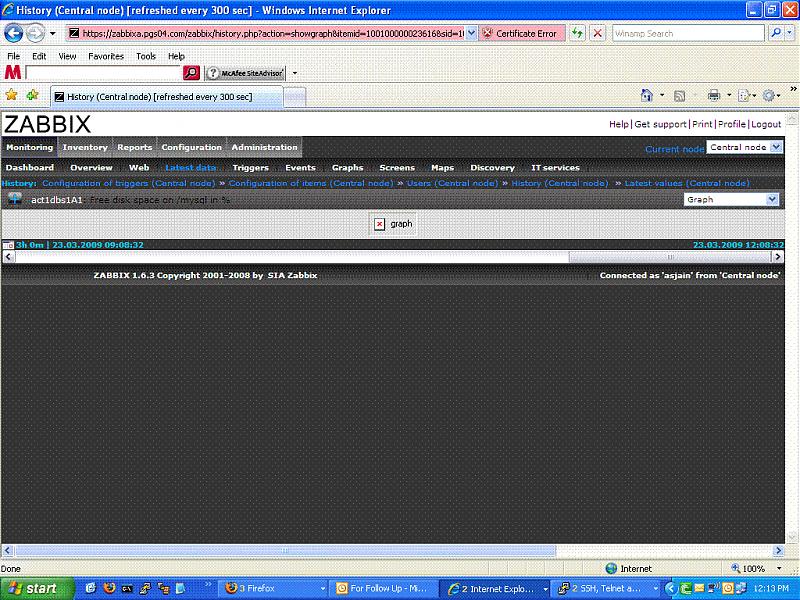This screenshot has height=600, width=800.
Task: Select the History (Central node) browser tab
Action: pos(166,97)
